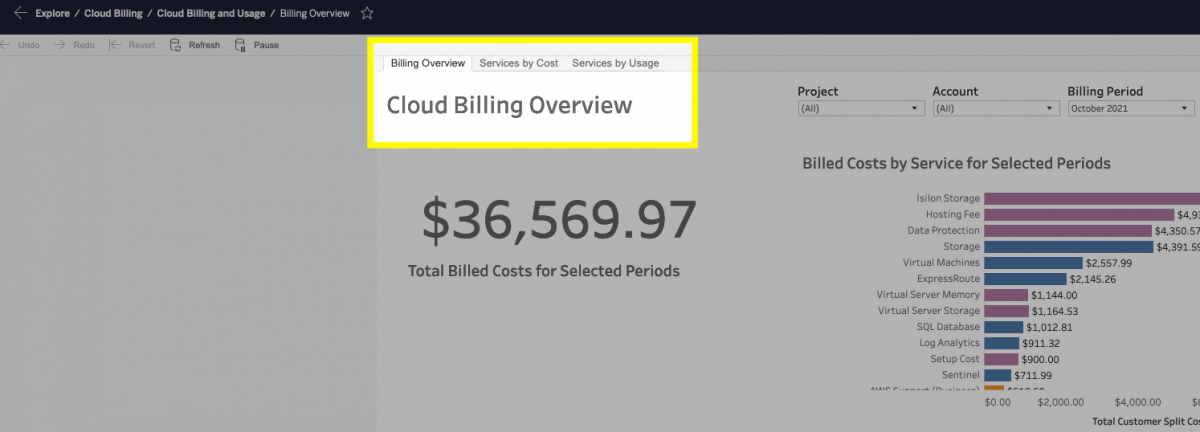The image size is (1200, 432).
Task: Switch to the Services by Usage tab
Action: click(x=615, y=63)
